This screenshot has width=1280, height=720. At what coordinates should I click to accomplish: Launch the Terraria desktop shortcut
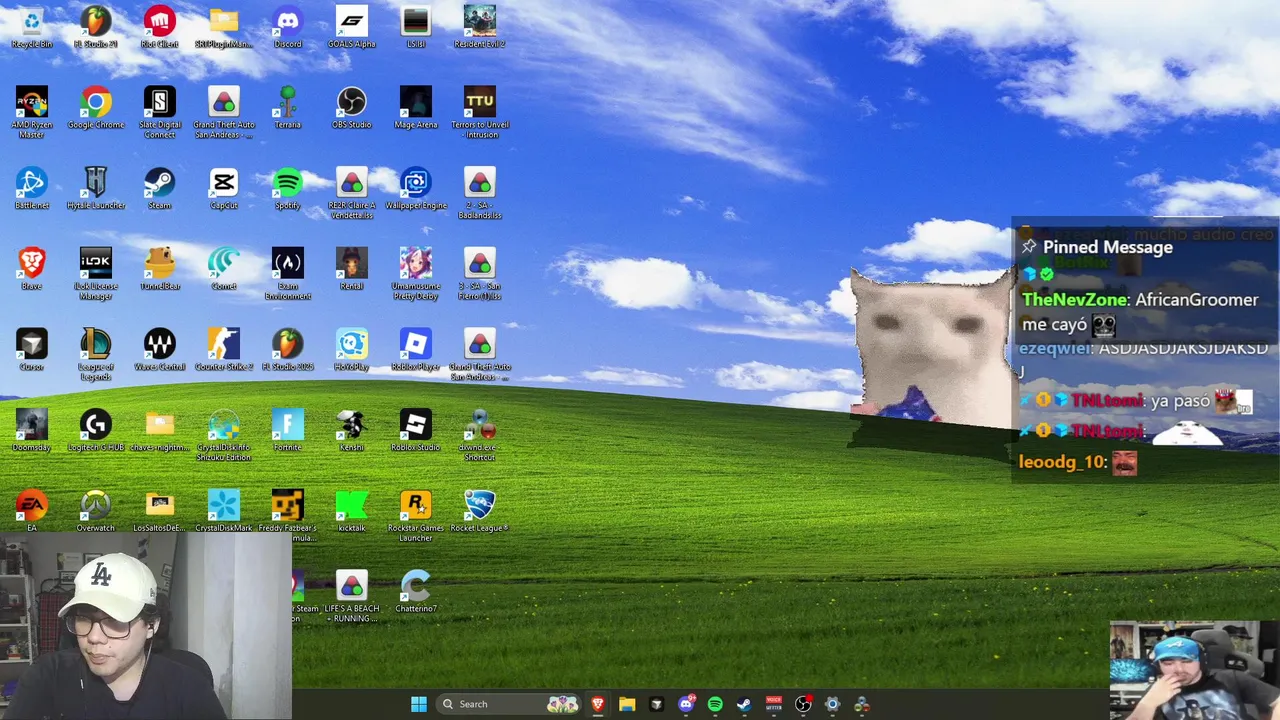click(x=288, y=108)
